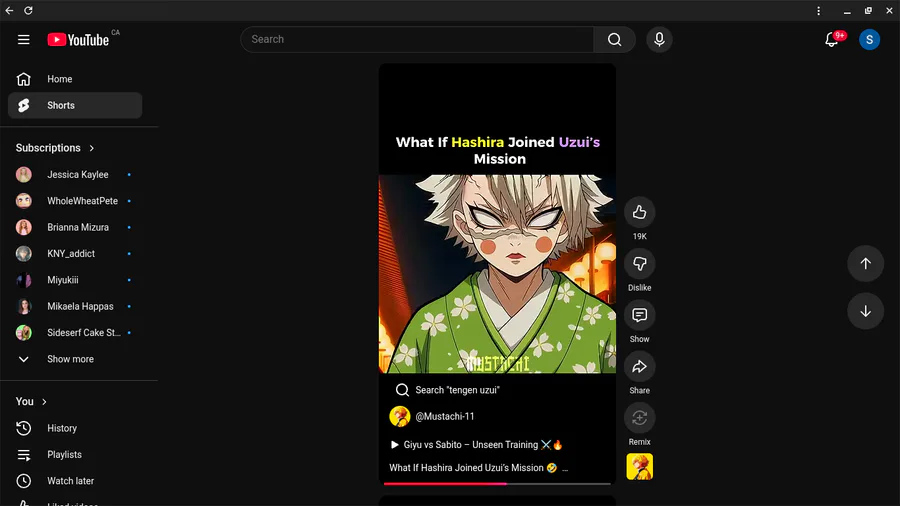The height and width of the screenshot is (506, 900).
Task: Open Sideserf Cake Studio channel
Action: 75,333
